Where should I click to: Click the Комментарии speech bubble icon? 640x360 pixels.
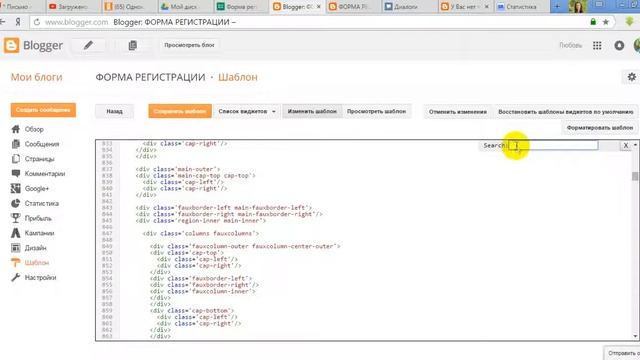(16, 173)
